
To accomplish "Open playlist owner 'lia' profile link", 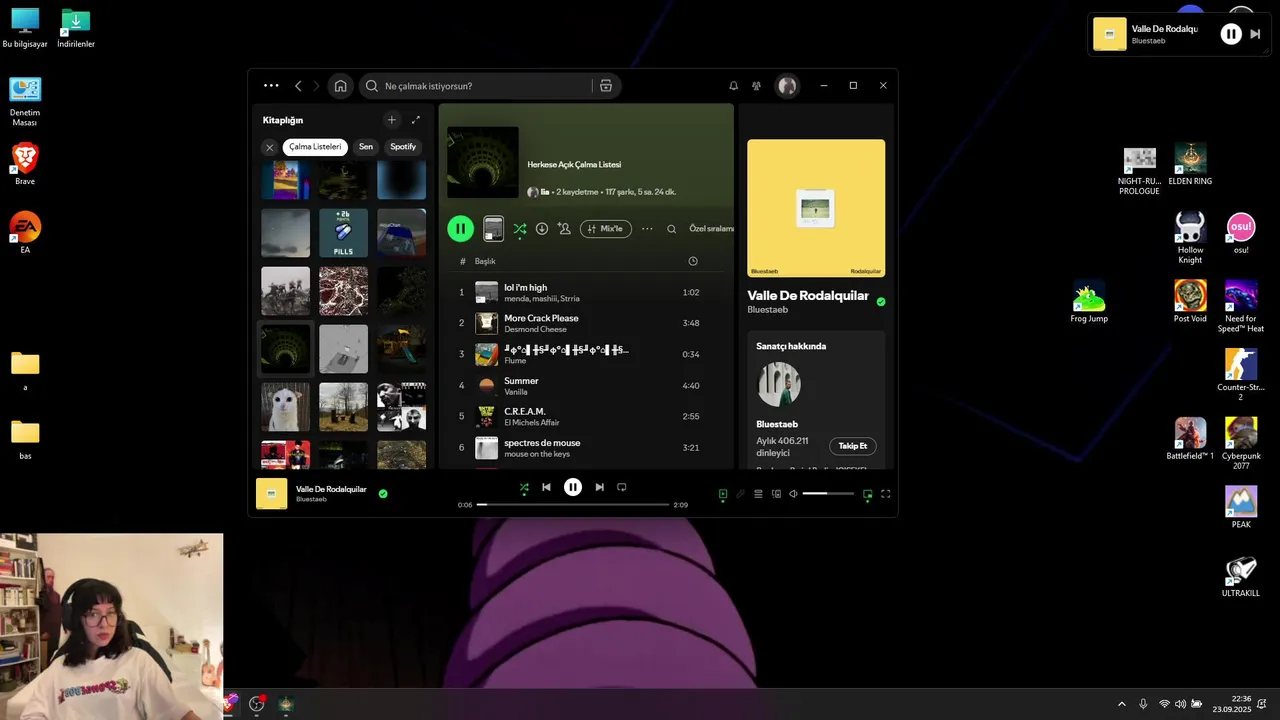I will [x=545, y=192].
